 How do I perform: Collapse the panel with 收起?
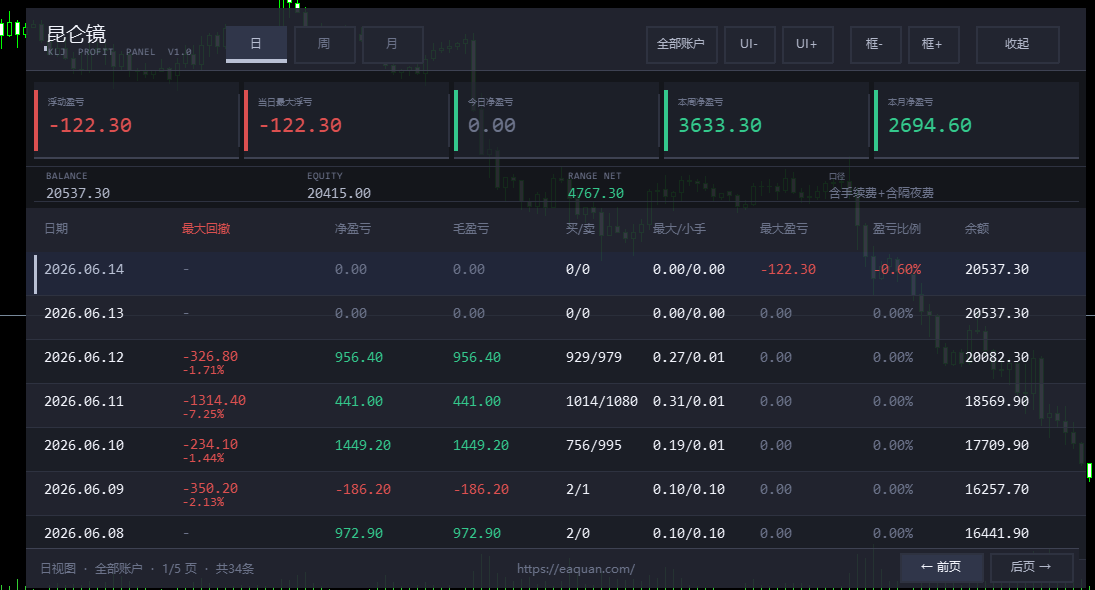(1017, 44)
